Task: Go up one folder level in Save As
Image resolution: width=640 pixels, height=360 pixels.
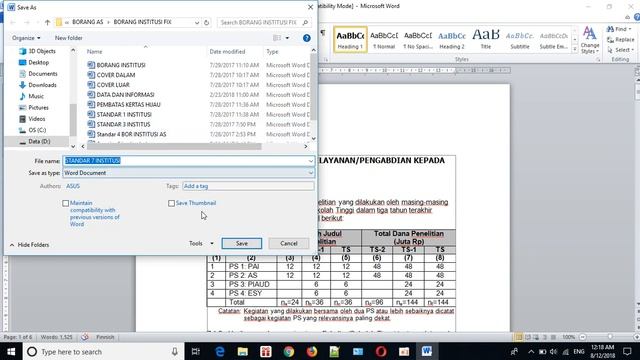Action: [47, 22]
